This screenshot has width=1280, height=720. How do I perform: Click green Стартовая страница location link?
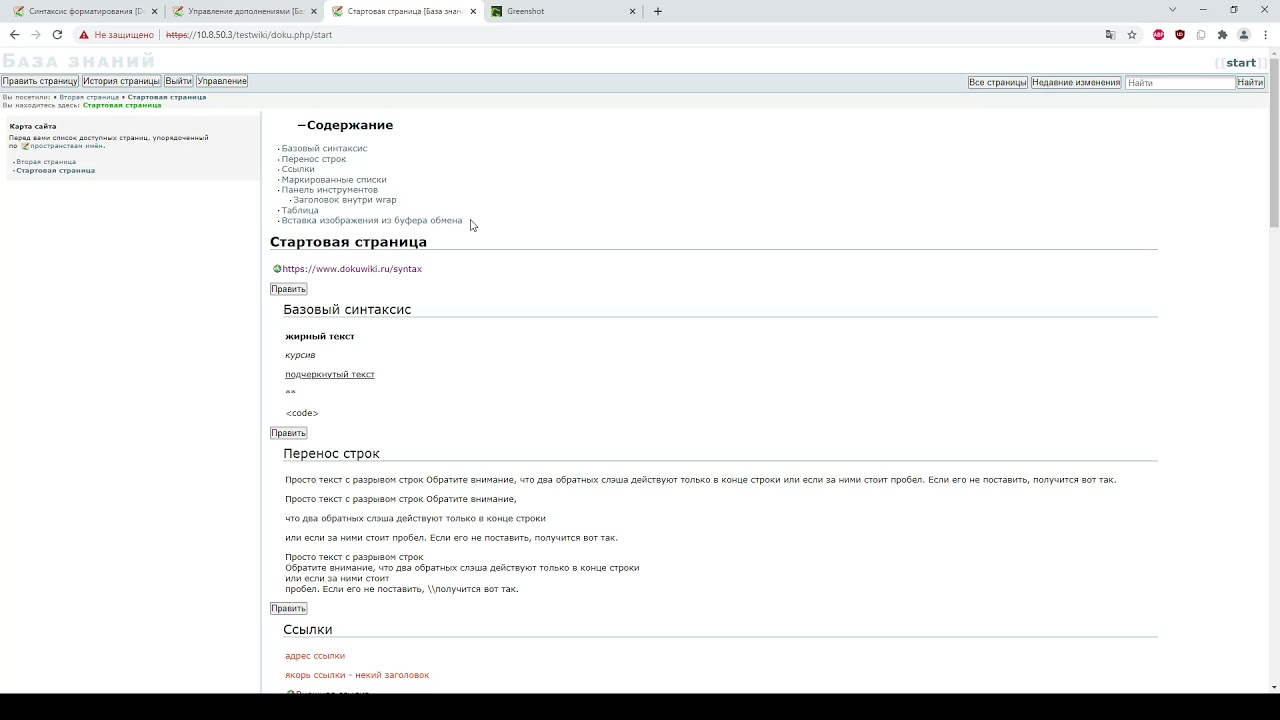(122, 105)
